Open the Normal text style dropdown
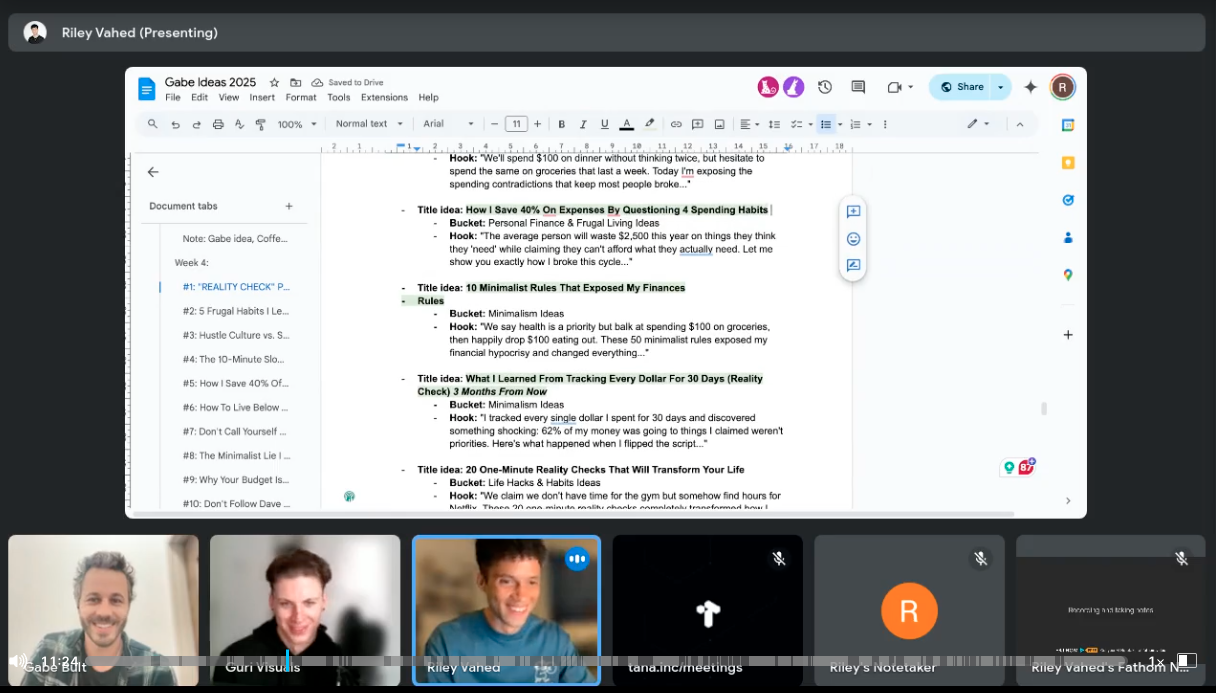The width and height of the screenshot is (1216, 693). click(369, 124)
